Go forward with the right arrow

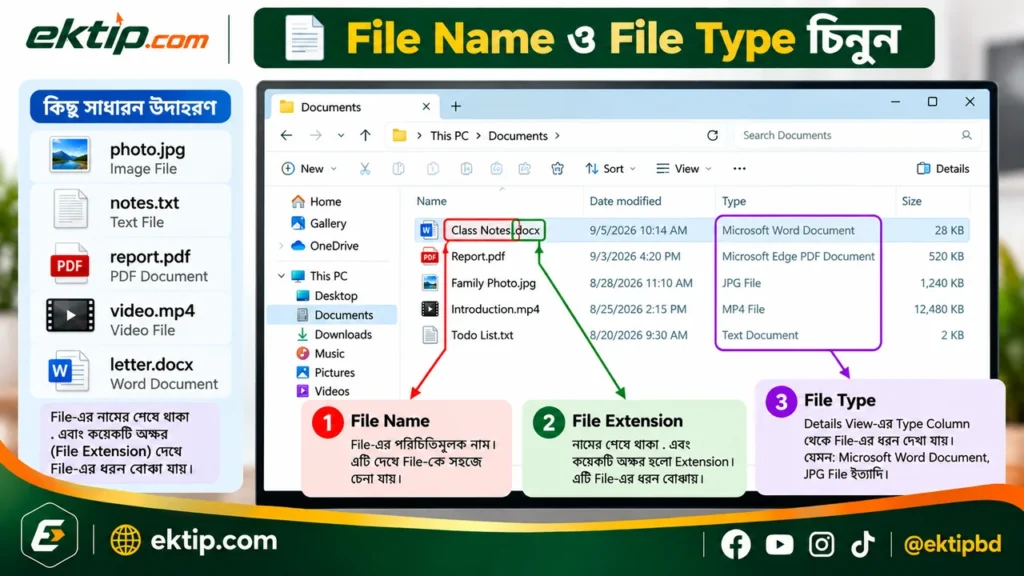[x=315, y=135]
